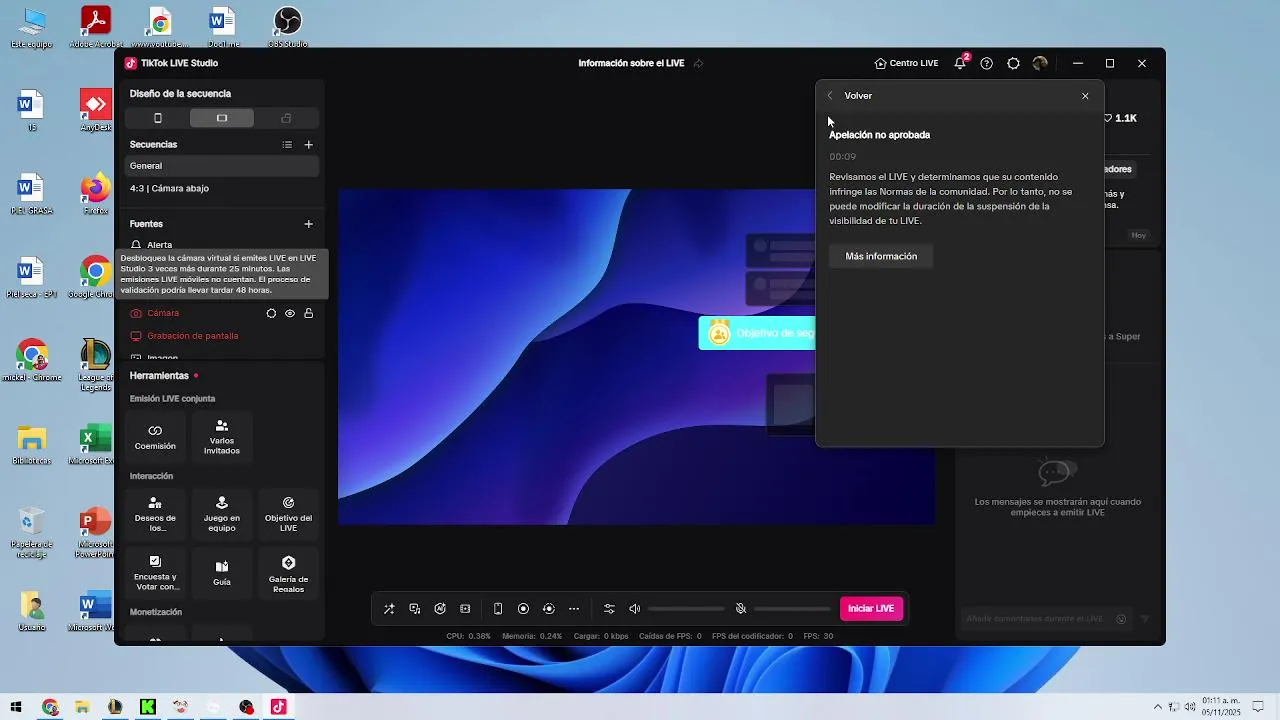
Task: Open Windows Start menu
Action: [16, 707]
